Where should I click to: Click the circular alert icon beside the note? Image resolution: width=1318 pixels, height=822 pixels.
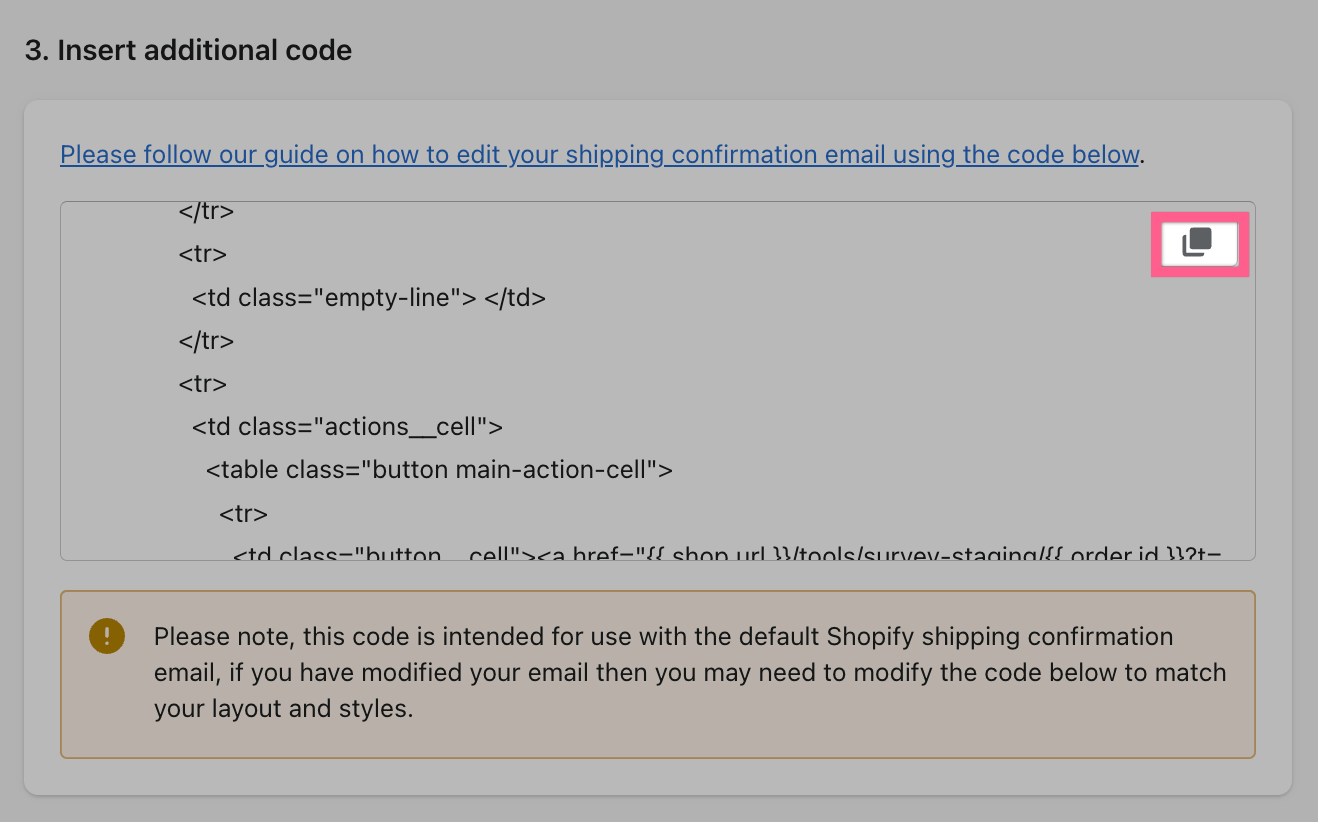click(x=107, y=636)
